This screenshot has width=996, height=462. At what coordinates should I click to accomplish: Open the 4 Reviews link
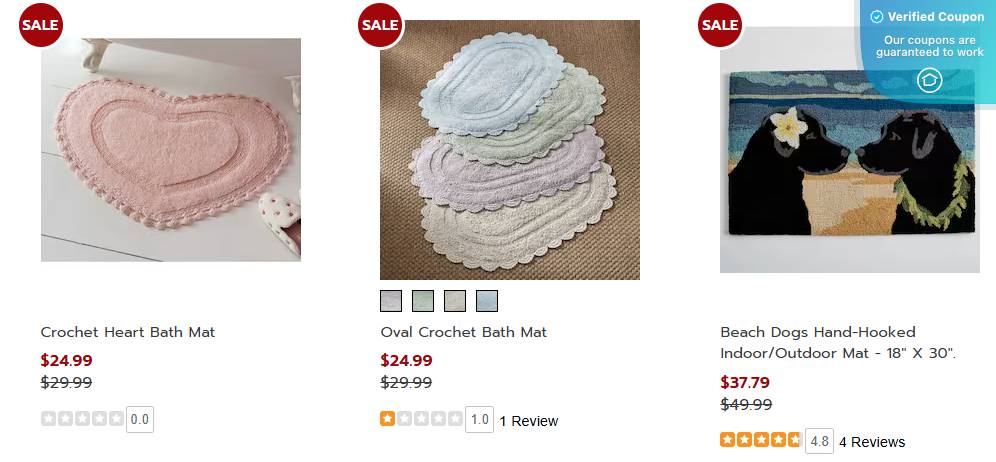point(872,442)
